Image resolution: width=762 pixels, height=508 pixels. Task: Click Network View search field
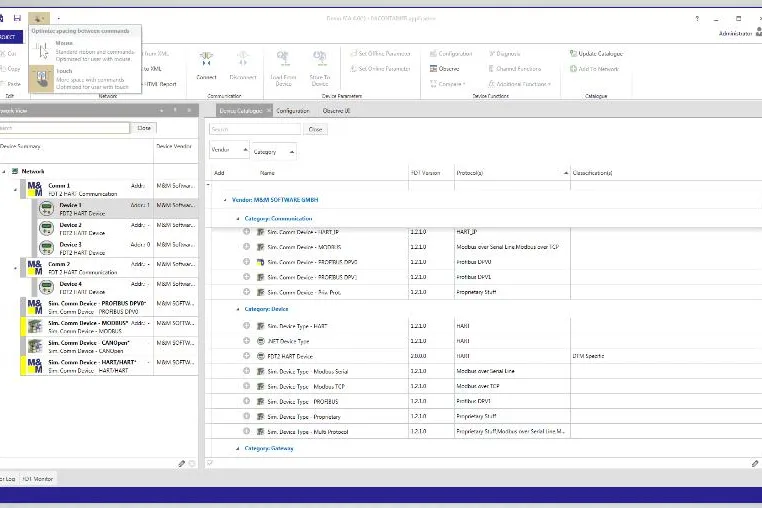point(64,128)
